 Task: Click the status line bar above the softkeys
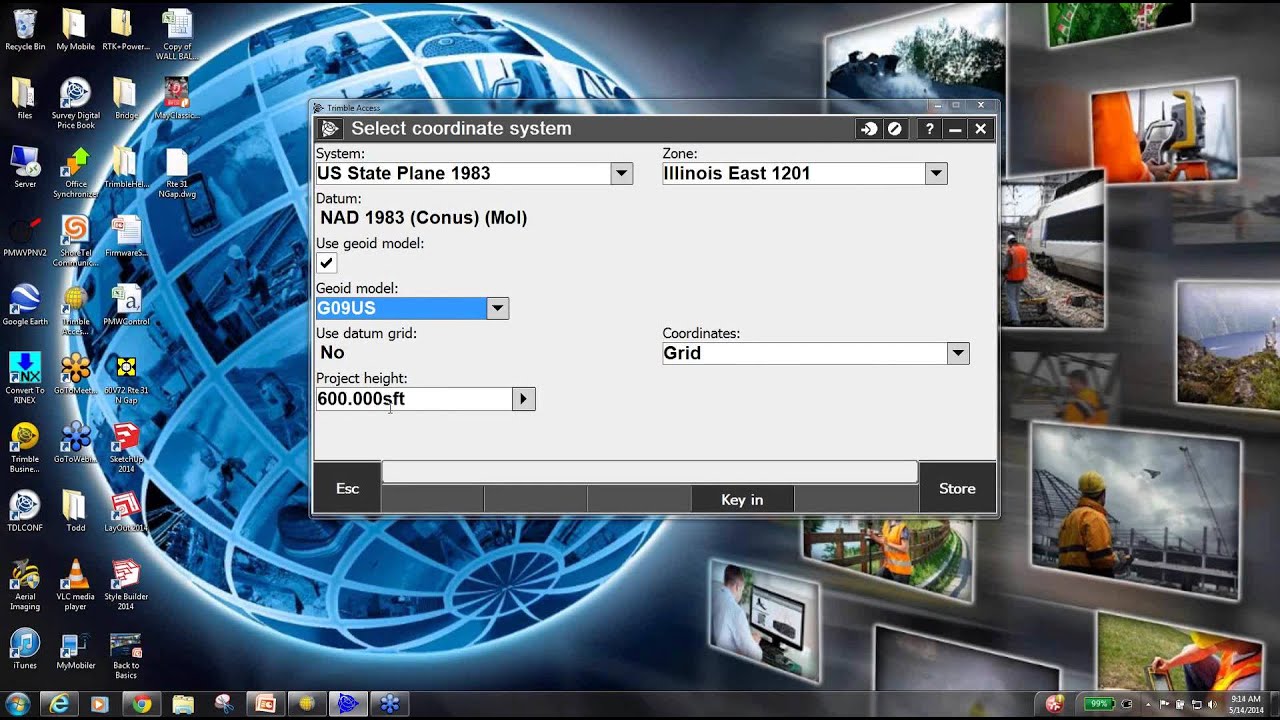[x=649, y=472]
